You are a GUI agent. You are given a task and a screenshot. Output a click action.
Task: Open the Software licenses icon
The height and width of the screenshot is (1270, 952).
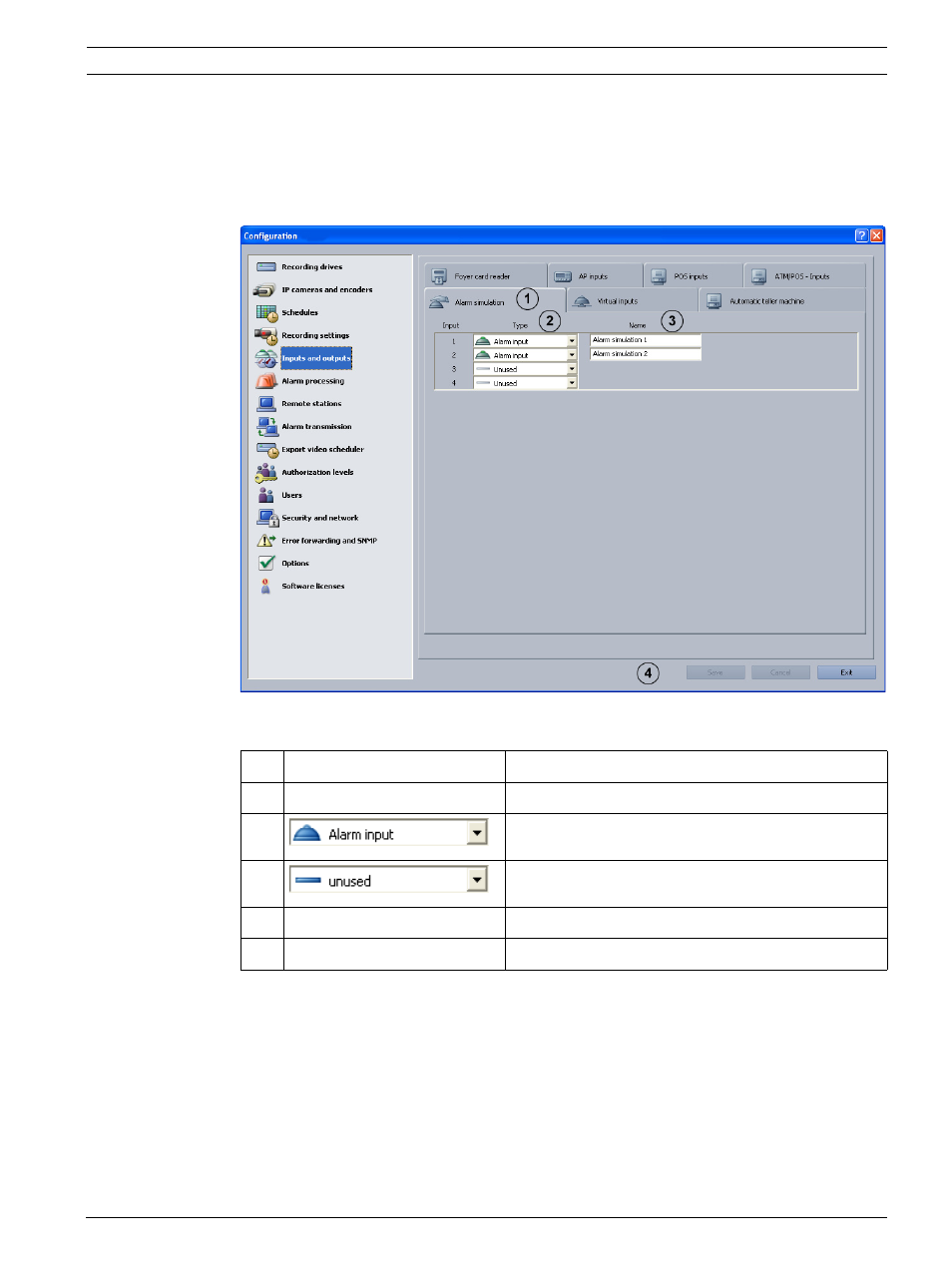point(265,587)
